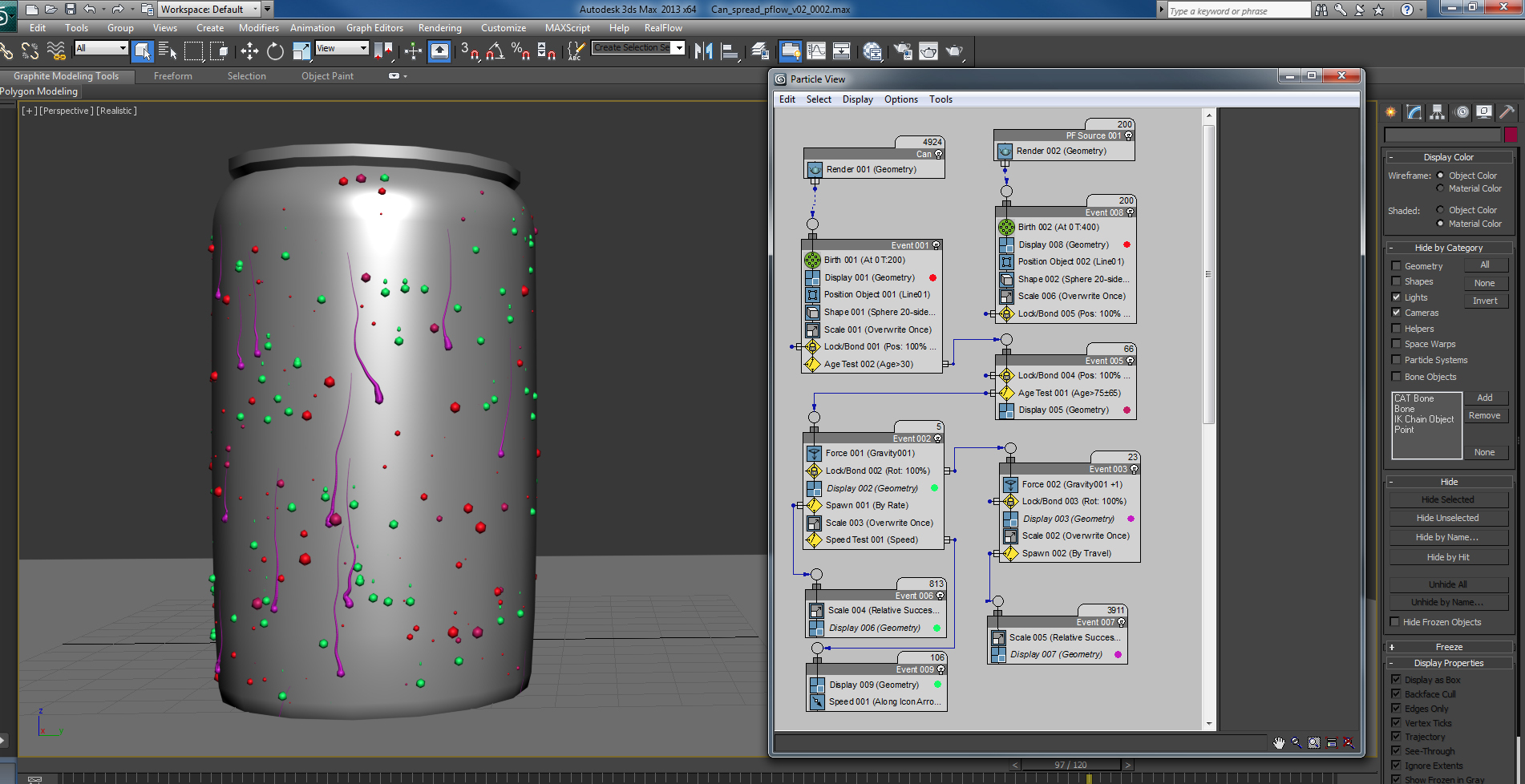The height and width of the screenshot is (784, 1525).
Task: Open Rendered Frame Window
Action: click(x=928, y=51)
